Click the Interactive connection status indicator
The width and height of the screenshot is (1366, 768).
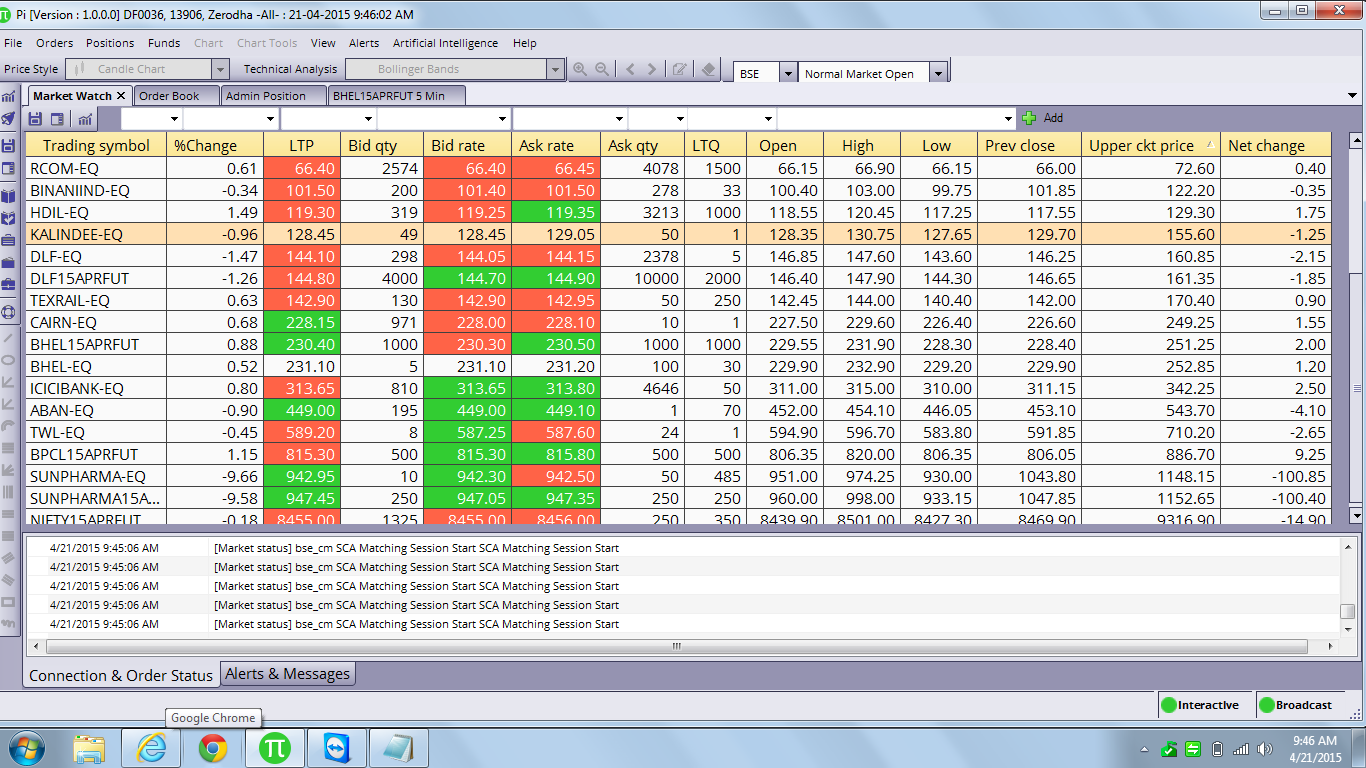tap(1203, 705)
